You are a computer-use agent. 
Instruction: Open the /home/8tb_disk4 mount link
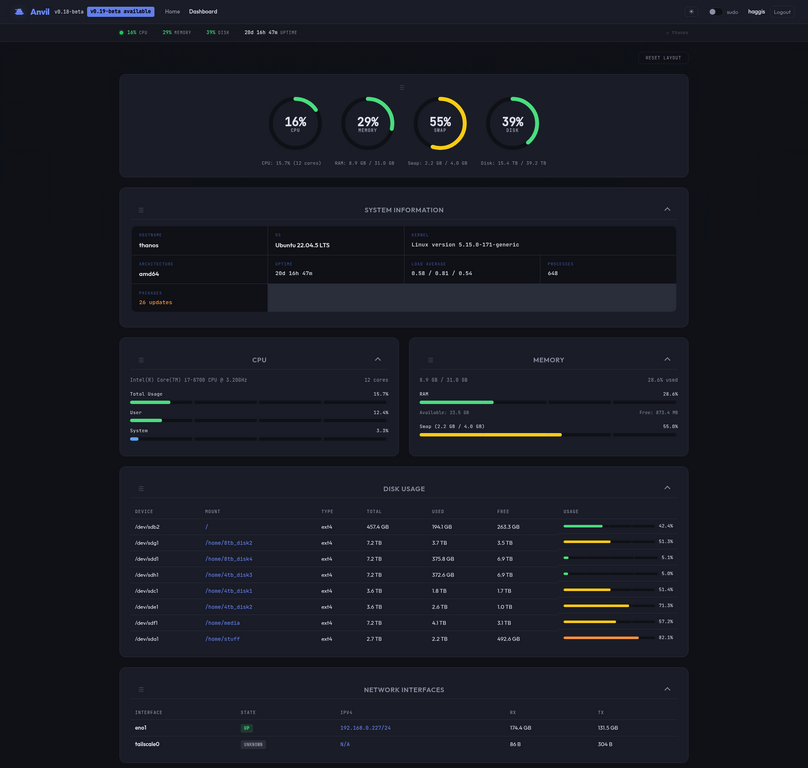[x=229, y=559]
